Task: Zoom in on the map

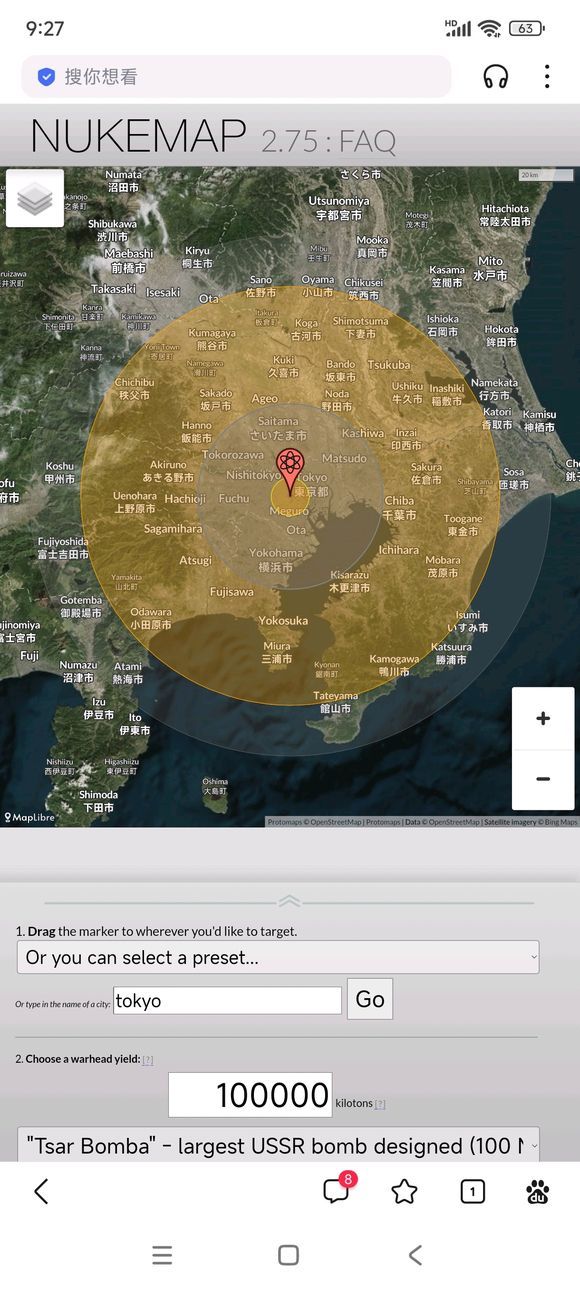Action: click(543, 718)
